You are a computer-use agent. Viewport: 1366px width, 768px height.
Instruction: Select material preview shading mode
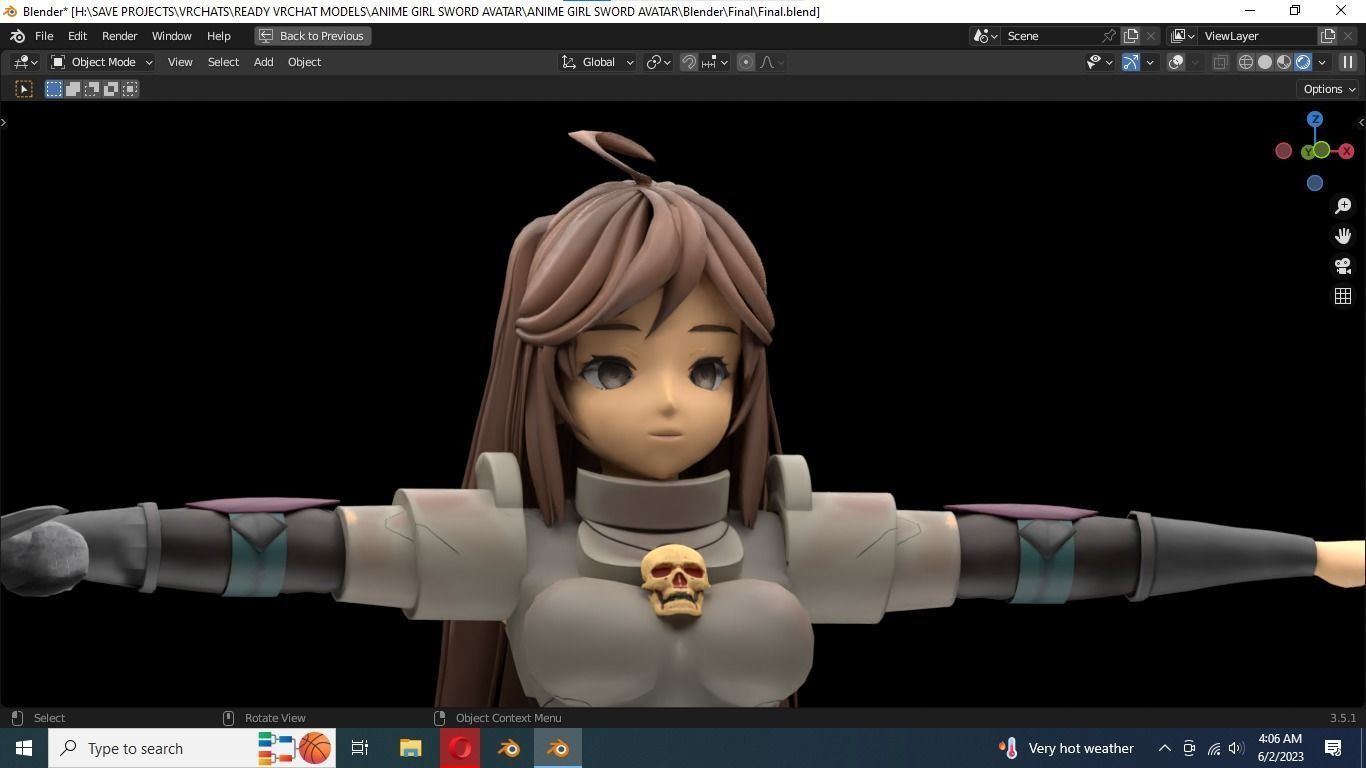pyautogui.click(x=1283, y=62)
